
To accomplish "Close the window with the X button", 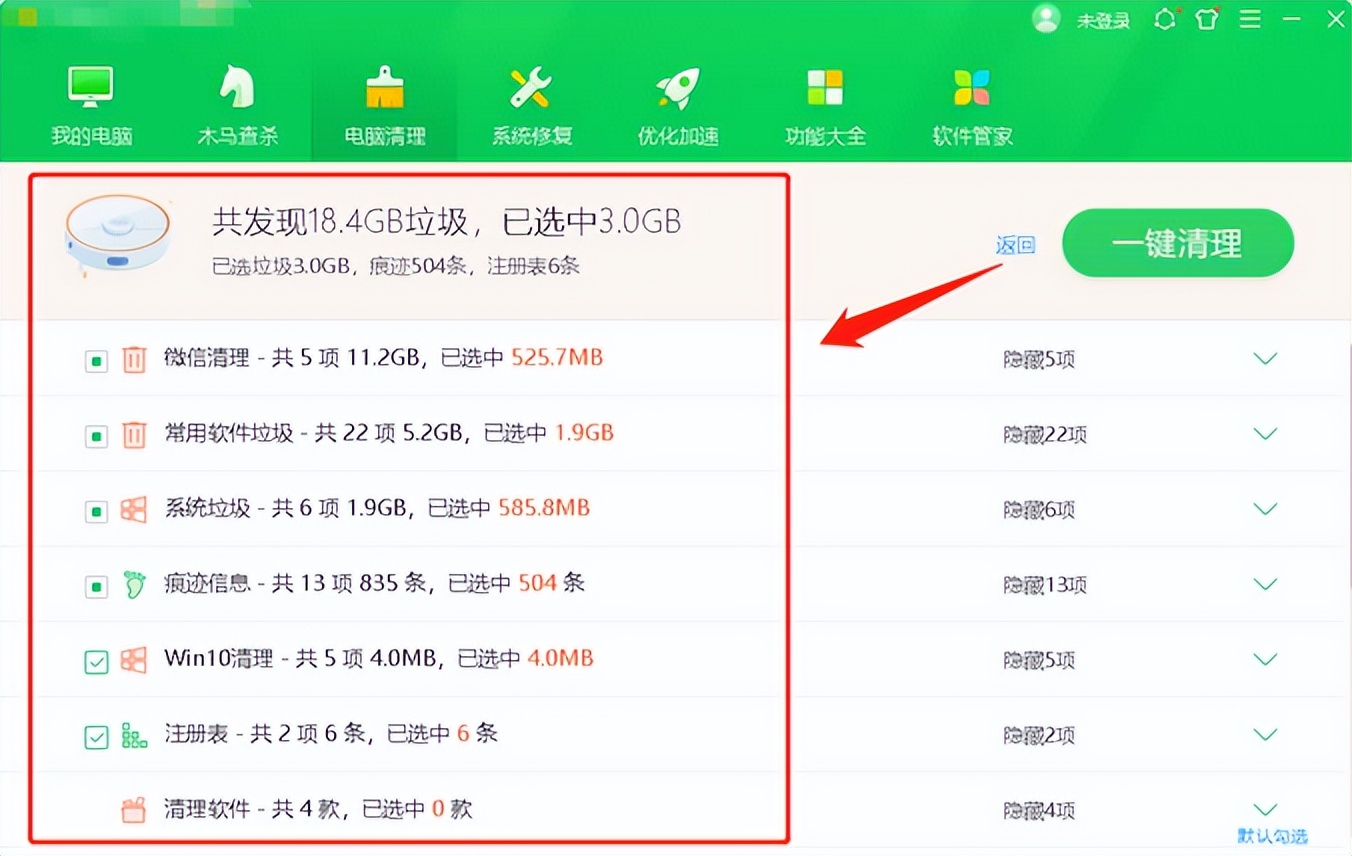I will point(1335,19).
